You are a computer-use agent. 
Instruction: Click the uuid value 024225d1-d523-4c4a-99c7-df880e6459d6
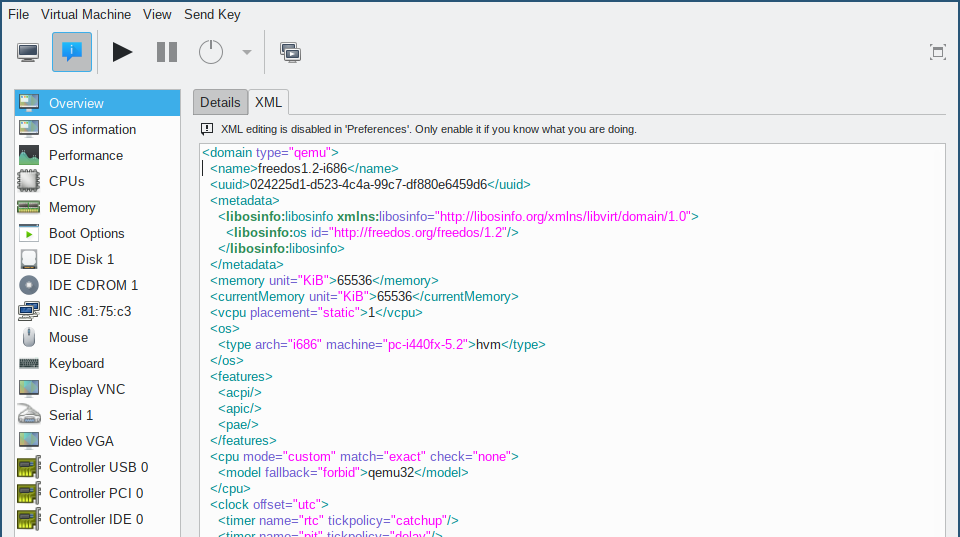368,184
